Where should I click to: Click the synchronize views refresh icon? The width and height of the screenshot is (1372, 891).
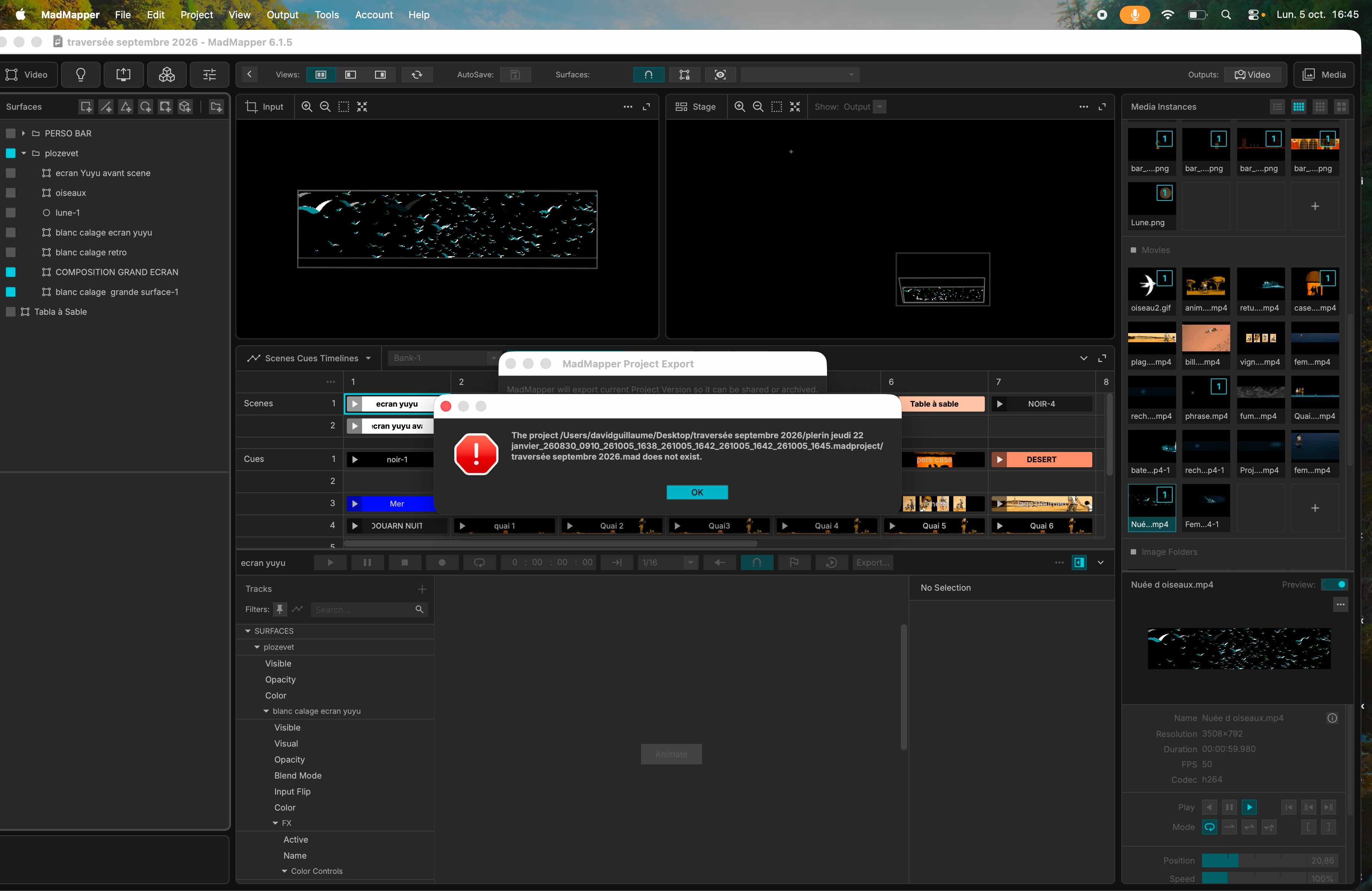tap(417, 74)
